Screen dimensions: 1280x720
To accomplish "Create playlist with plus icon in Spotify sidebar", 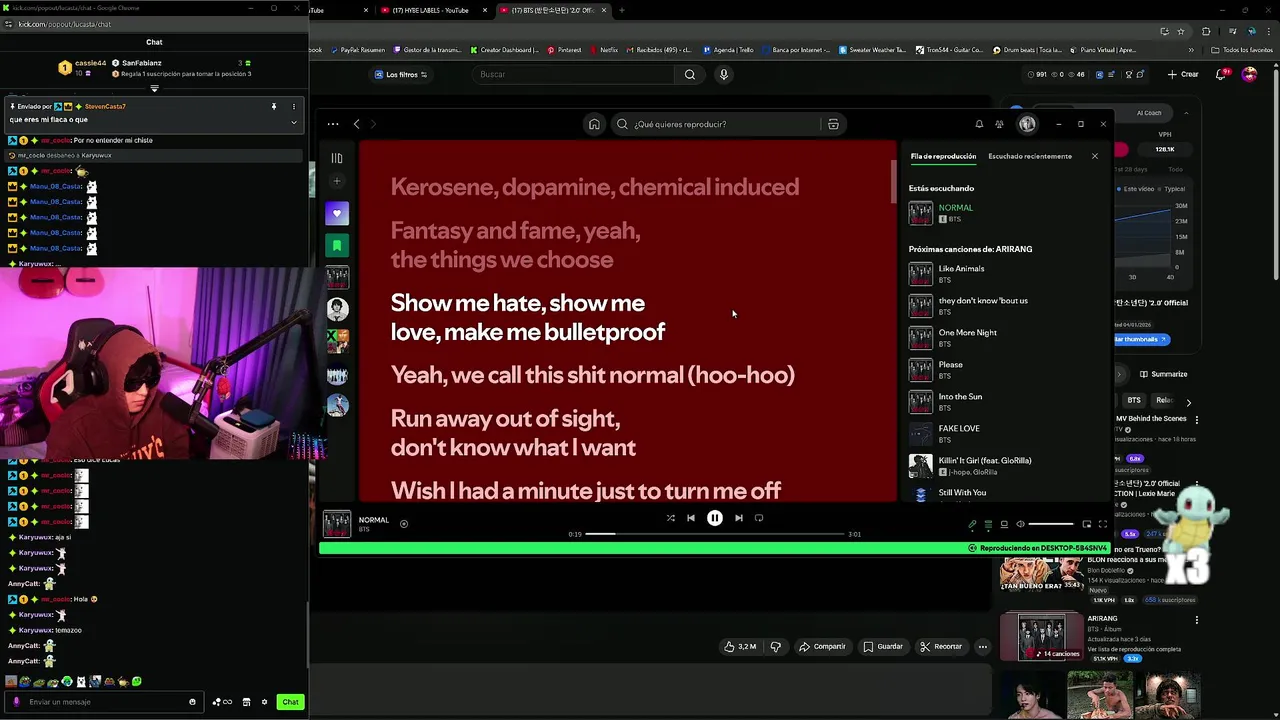I will point(337,181).
